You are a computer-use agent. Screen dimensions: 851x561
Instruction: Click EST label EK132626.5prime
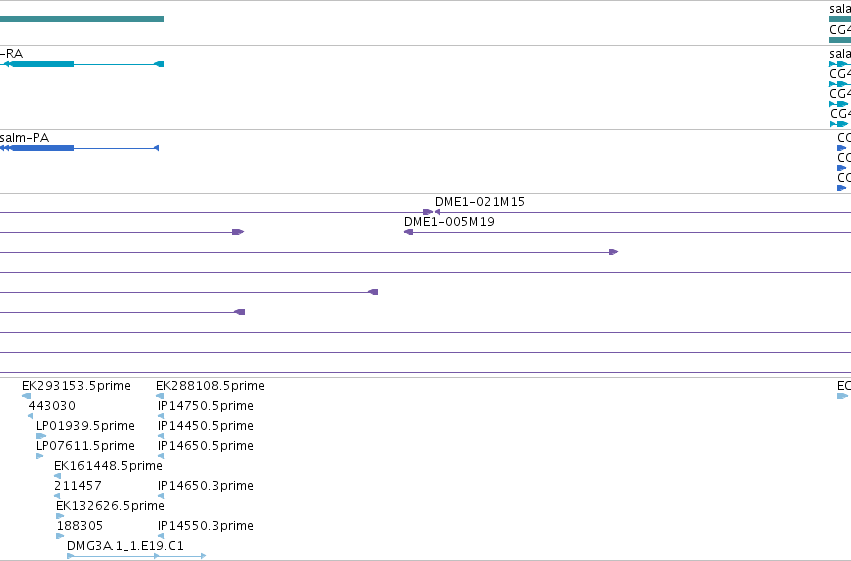[x=111, y=506]
